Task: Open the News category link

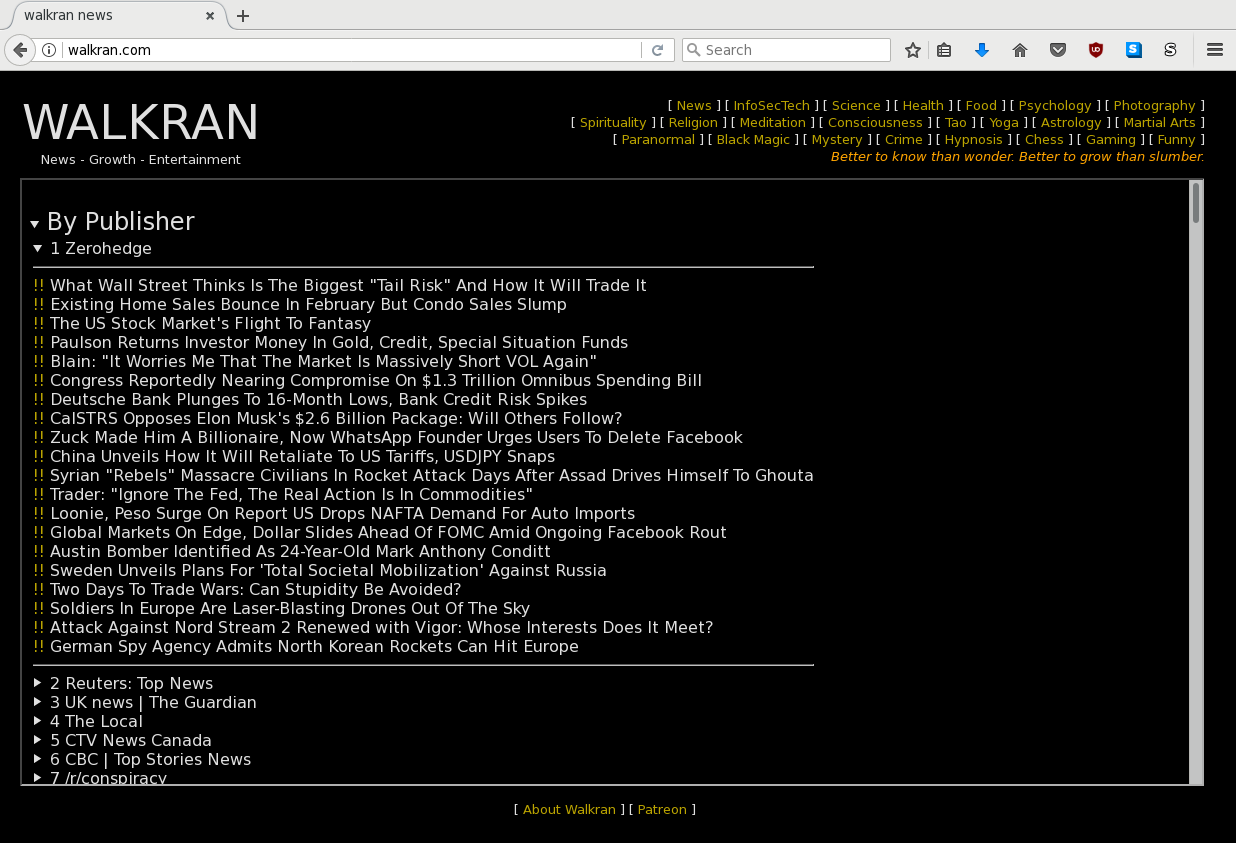Action: [x=694, y=105]
